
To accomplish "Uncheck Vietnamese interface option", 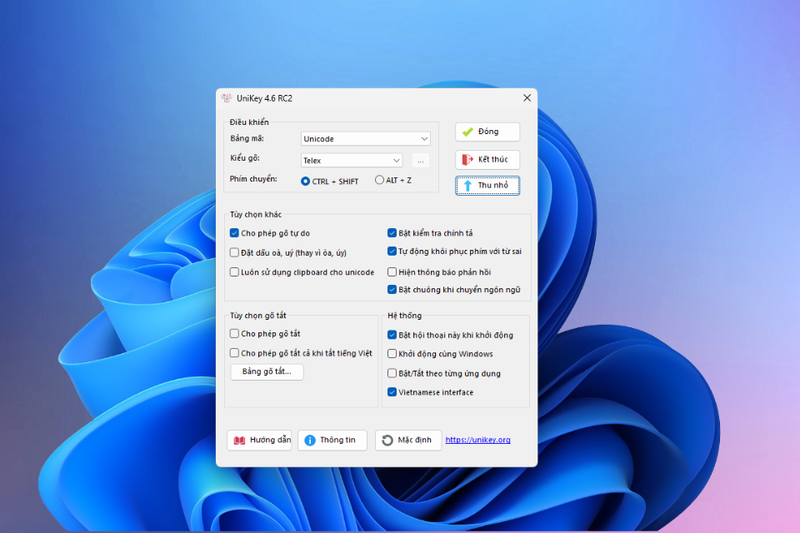I will coord(392,392).
